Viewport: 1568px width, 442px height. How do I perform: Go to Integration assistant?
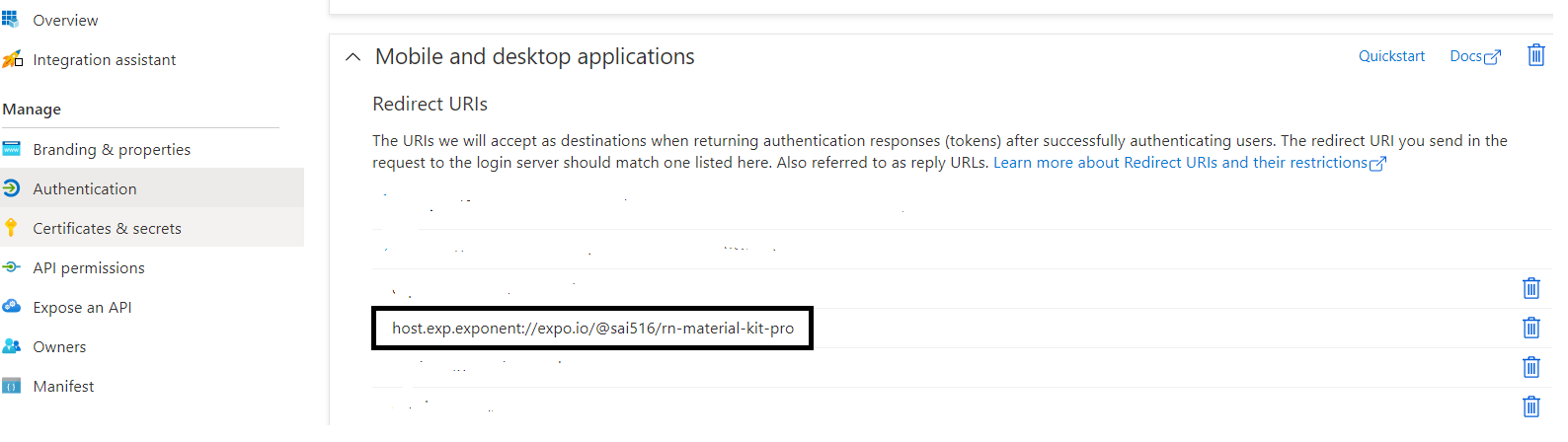[x=104, y=60]
